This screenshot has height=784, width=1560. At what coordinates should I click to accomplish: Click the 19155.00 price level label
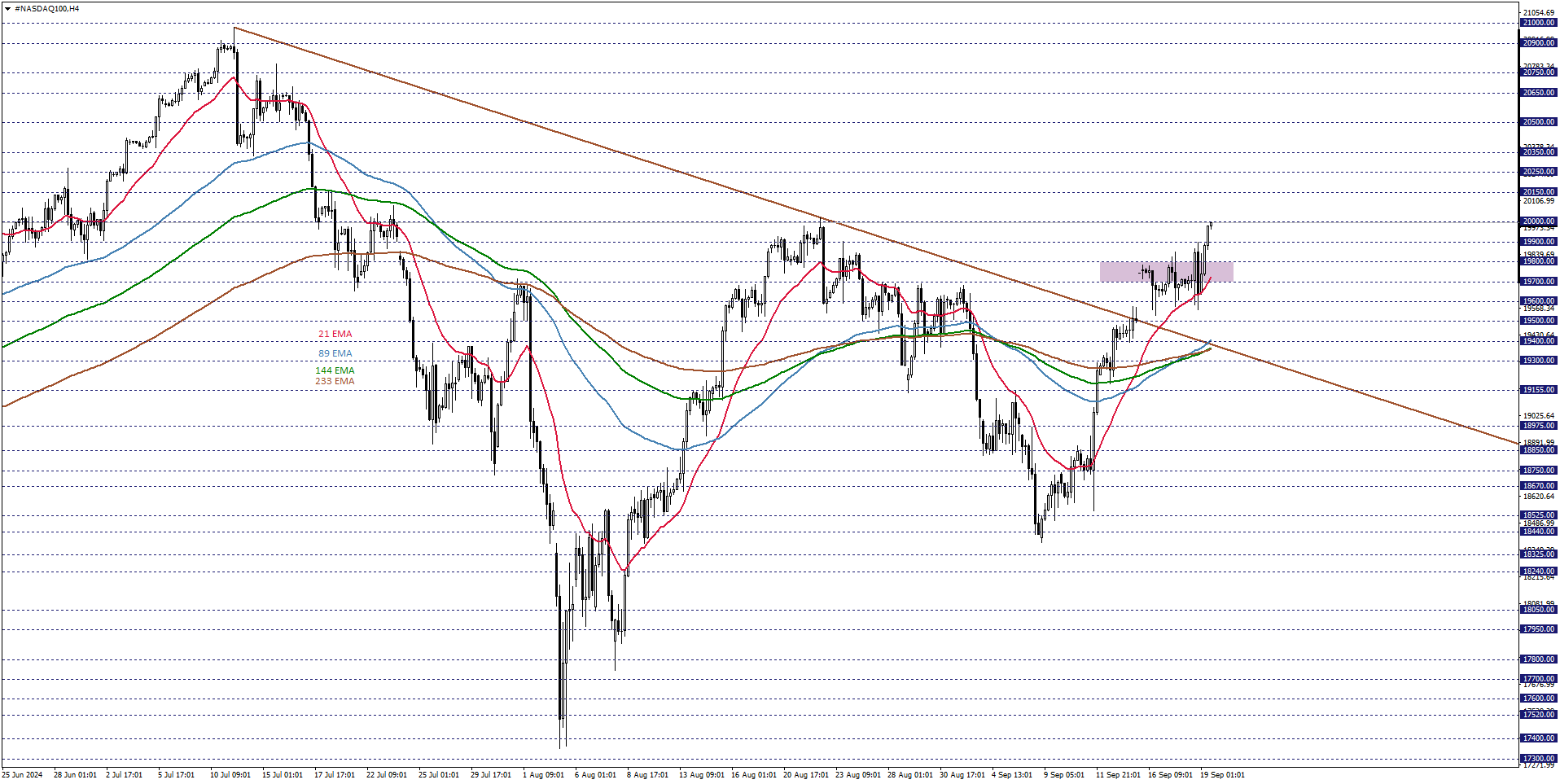(x=1539, y=390)
